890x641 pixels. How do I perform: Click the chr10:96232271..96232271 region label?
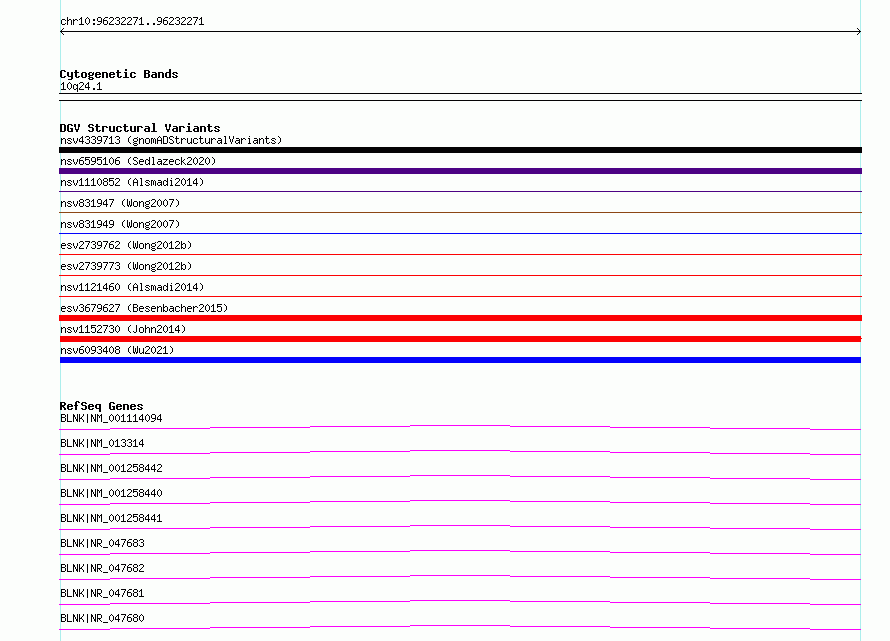click(132, 21)
